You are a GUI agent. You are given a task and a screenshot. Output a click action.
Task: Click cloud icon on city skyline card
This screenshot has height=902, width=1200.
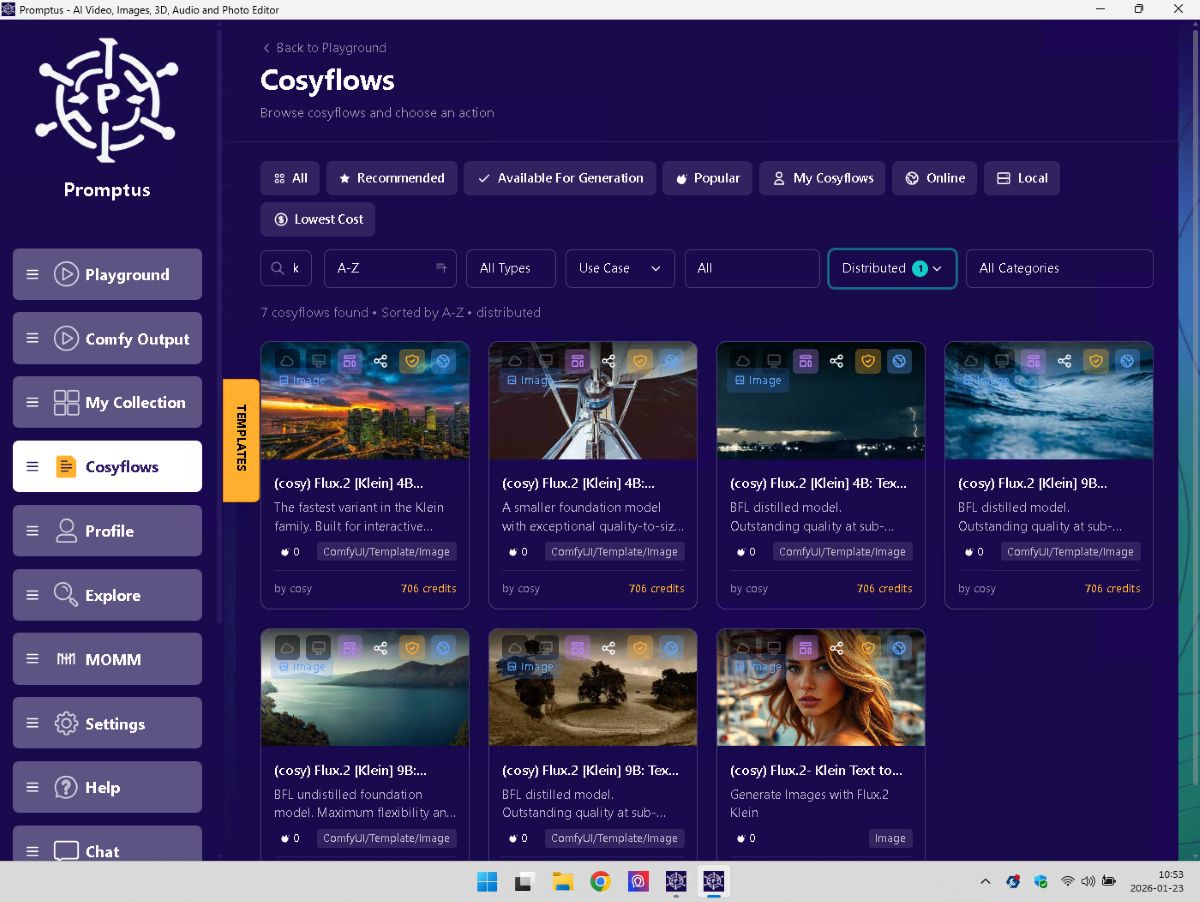tap(288, 361)
